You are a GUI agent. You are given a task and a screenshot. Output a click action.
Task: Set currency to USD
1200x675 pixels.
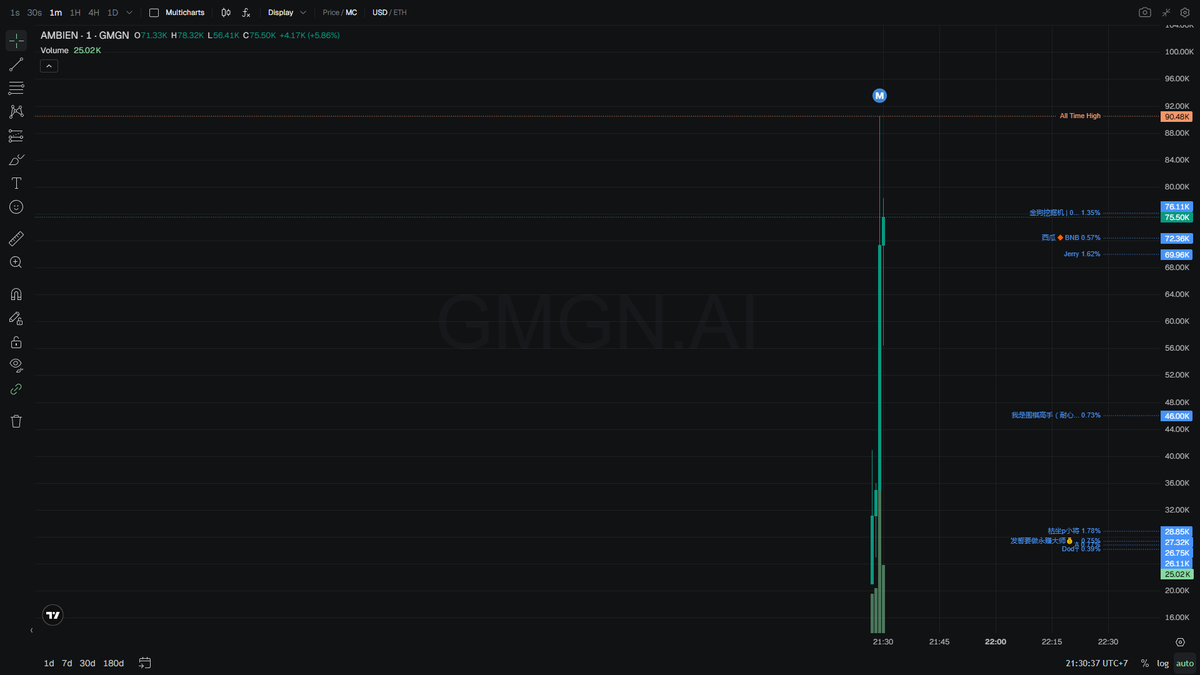click(379, 13)
